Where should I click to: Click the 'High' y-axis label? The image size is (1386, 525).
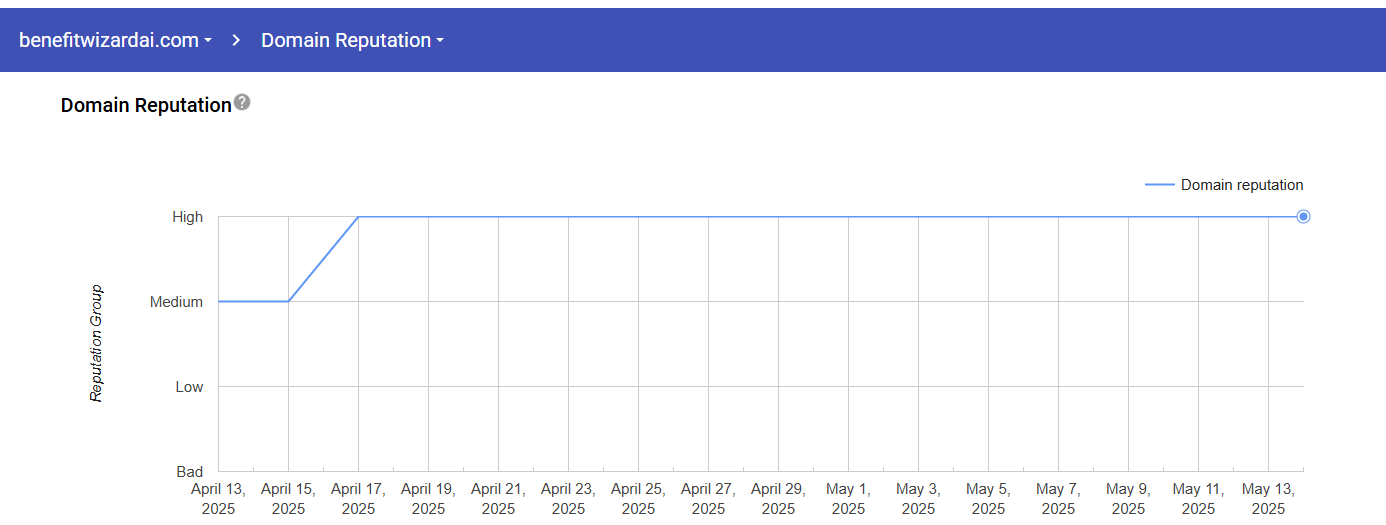click(187, 217)
